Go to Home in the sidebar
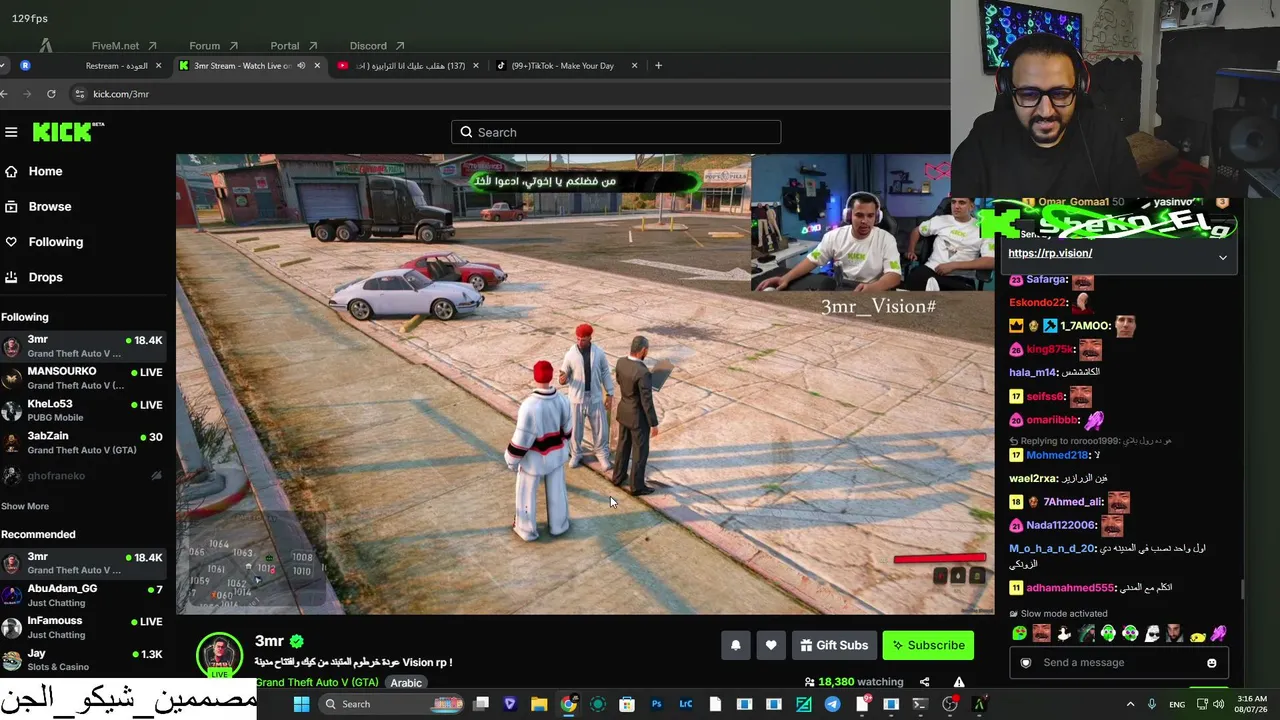1280x720 pixels. point(45,171)
